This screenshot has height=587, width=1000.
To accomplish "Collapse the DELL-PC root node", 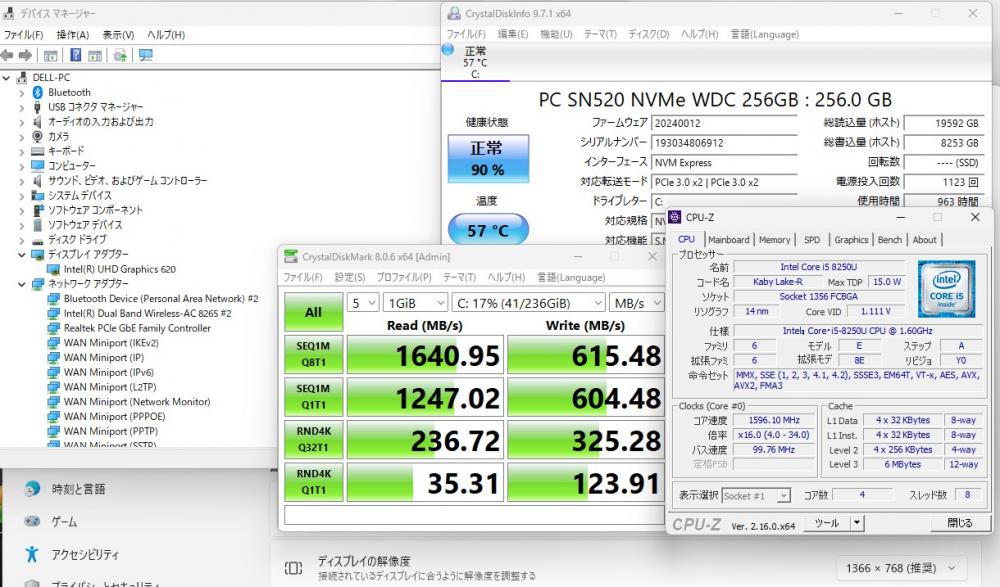I will pos(6,78).
